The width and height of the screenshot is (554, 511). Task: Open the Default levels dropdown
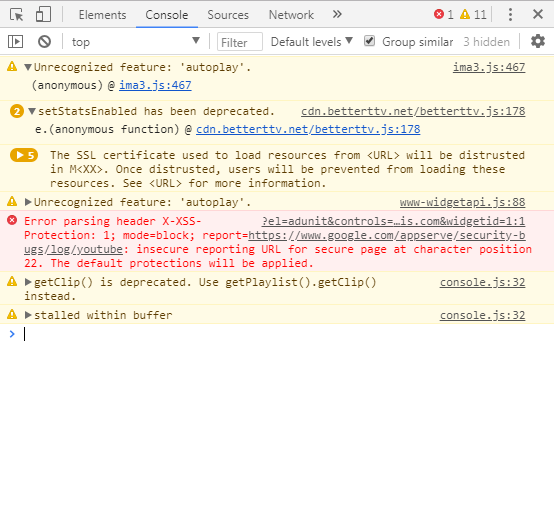[312, 42]
